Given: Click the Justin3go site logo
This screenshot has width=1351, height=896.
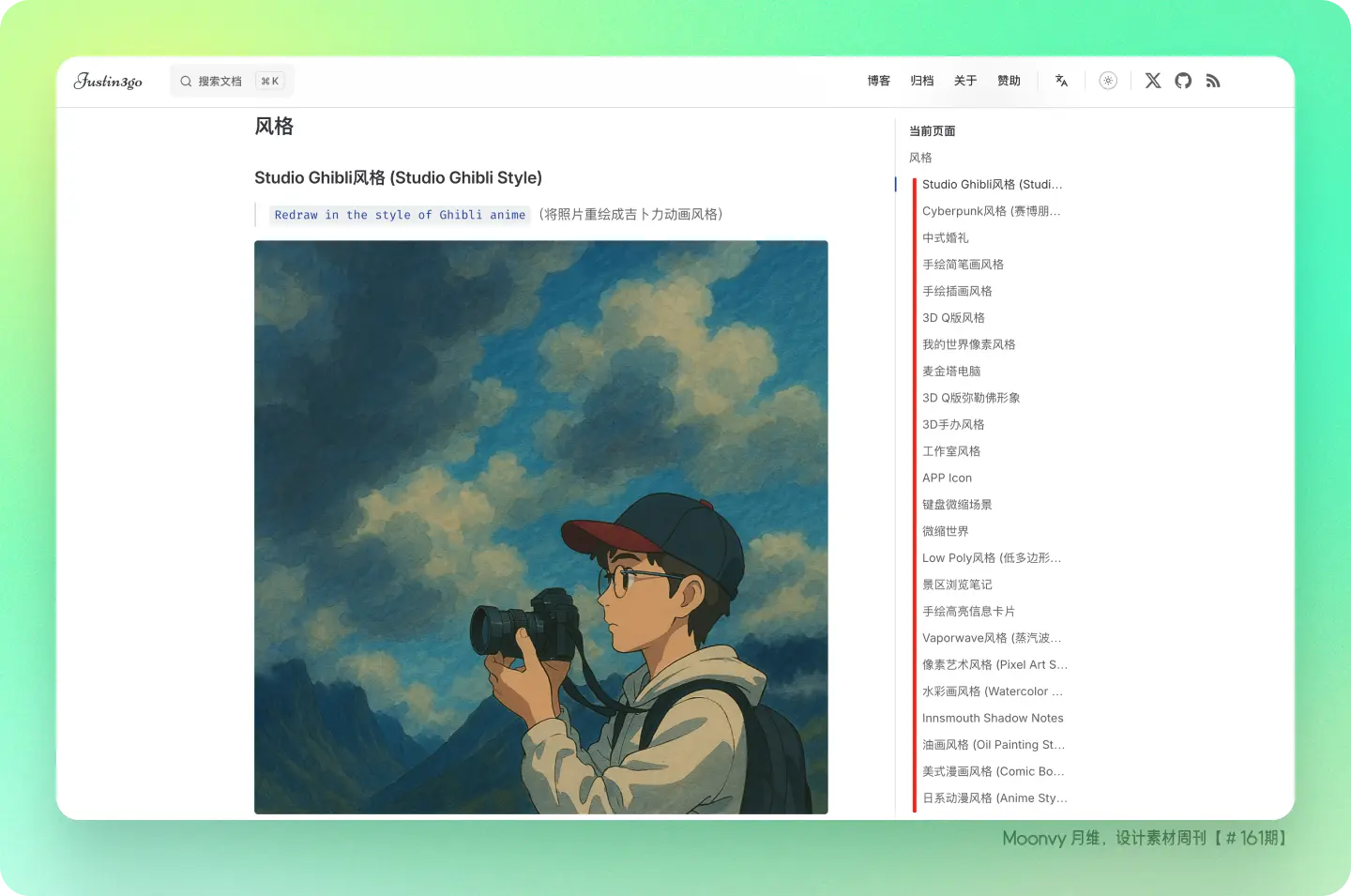Looking at the screenshot, I should pyautogui.click(x=108, y=81).
